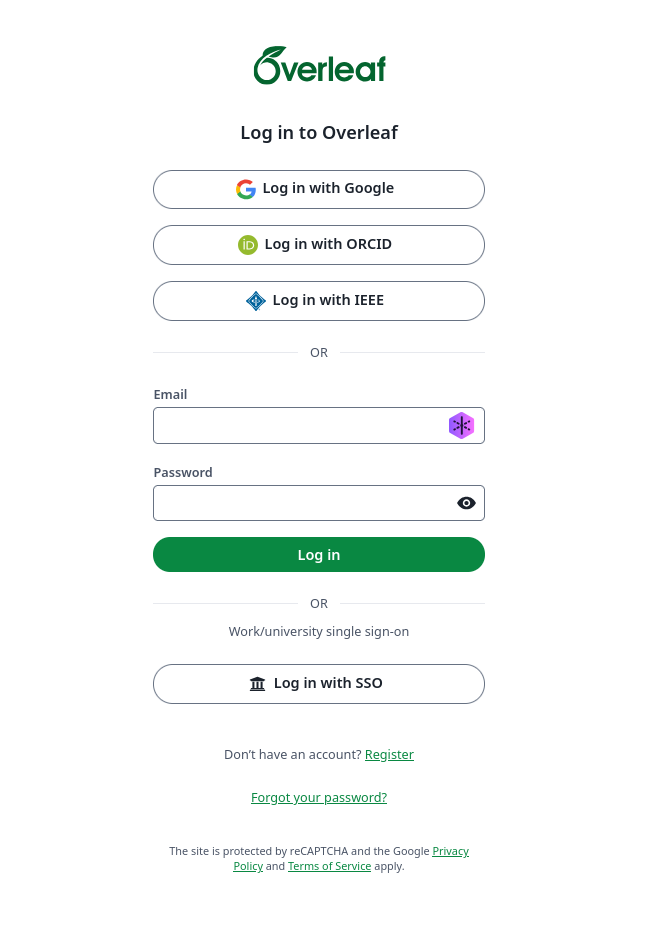Click the Email field label
This screenshot has width=646, height=928.
point(170,395)
